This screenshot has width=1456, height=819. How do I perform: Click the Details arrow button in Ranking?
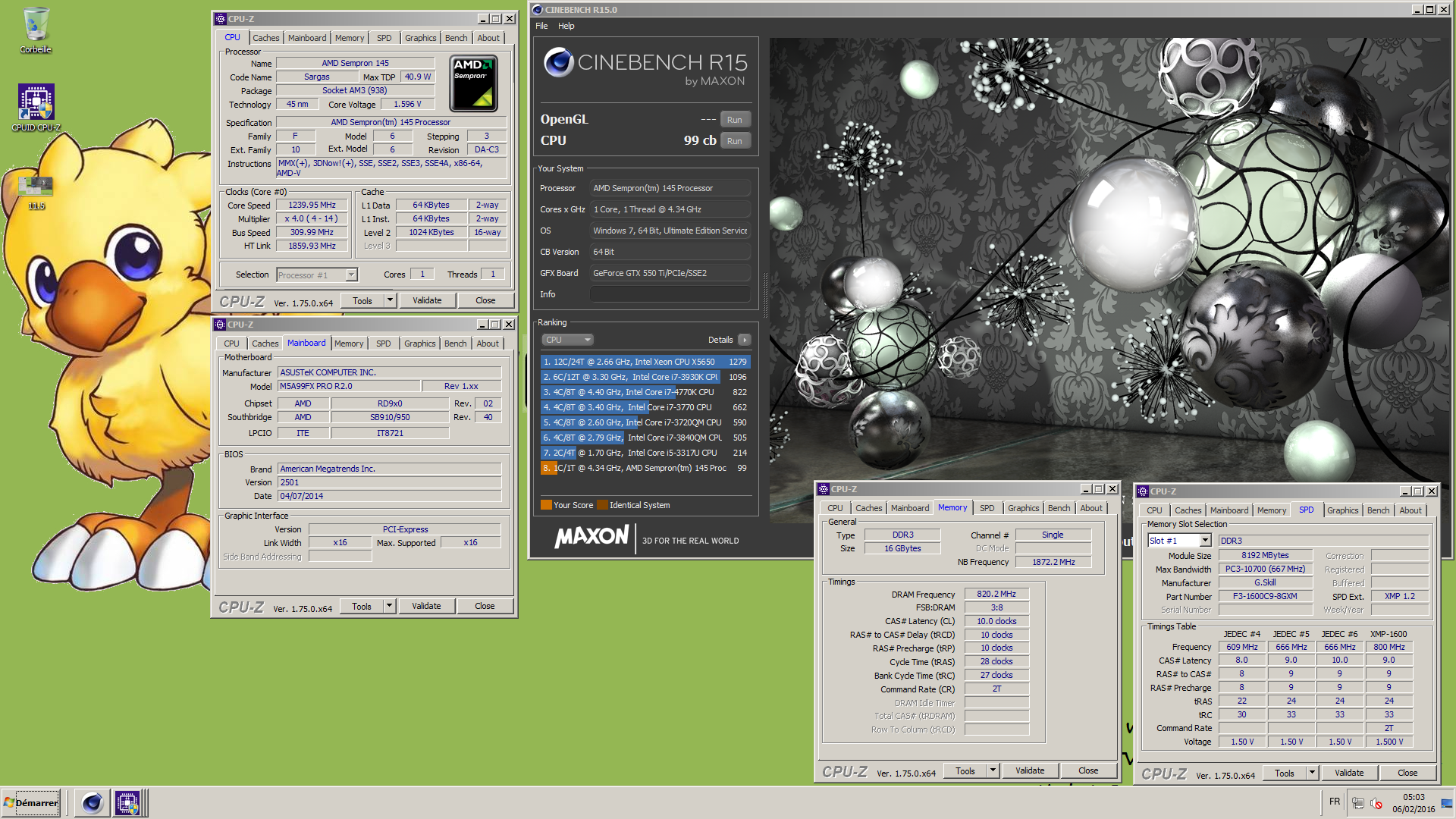click(745, 340)
